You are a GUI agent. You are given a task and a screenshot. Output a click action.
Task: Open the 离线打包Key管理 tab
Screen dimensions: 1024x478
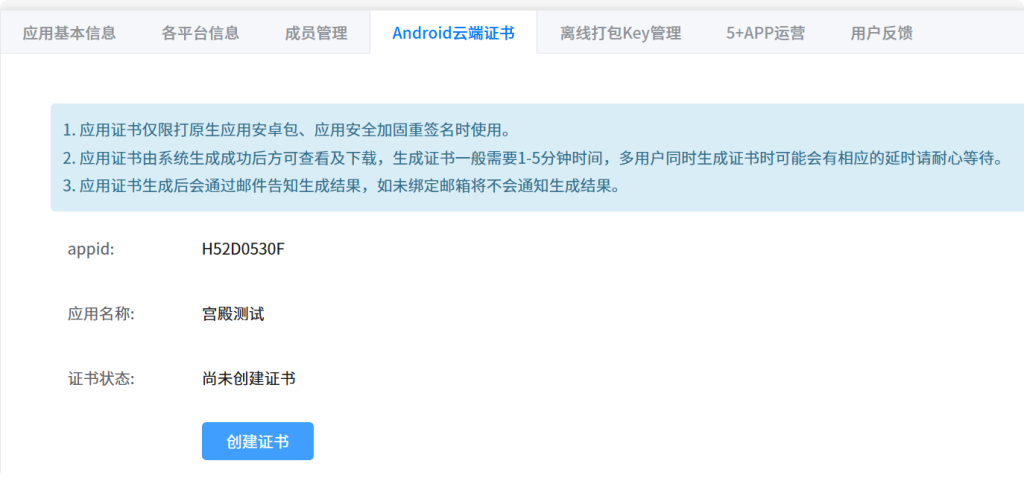(x=620, y=33)
